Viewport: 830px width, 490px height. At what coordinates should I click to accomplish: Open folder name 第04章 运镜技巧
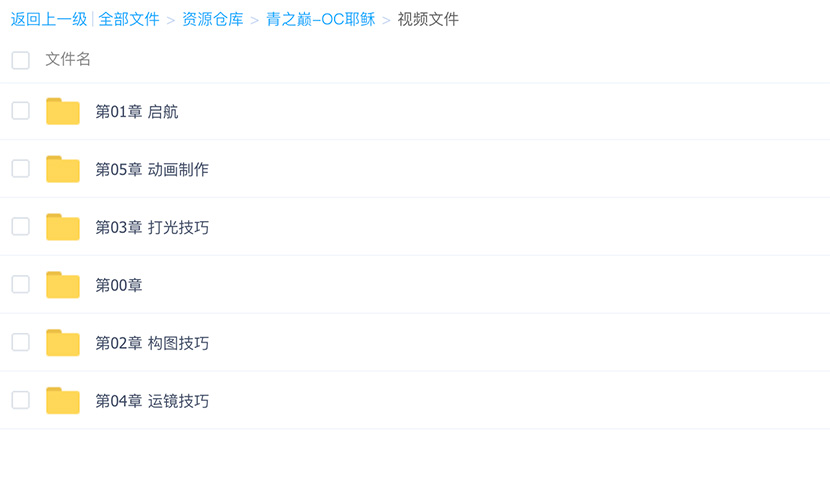[152, 401]
